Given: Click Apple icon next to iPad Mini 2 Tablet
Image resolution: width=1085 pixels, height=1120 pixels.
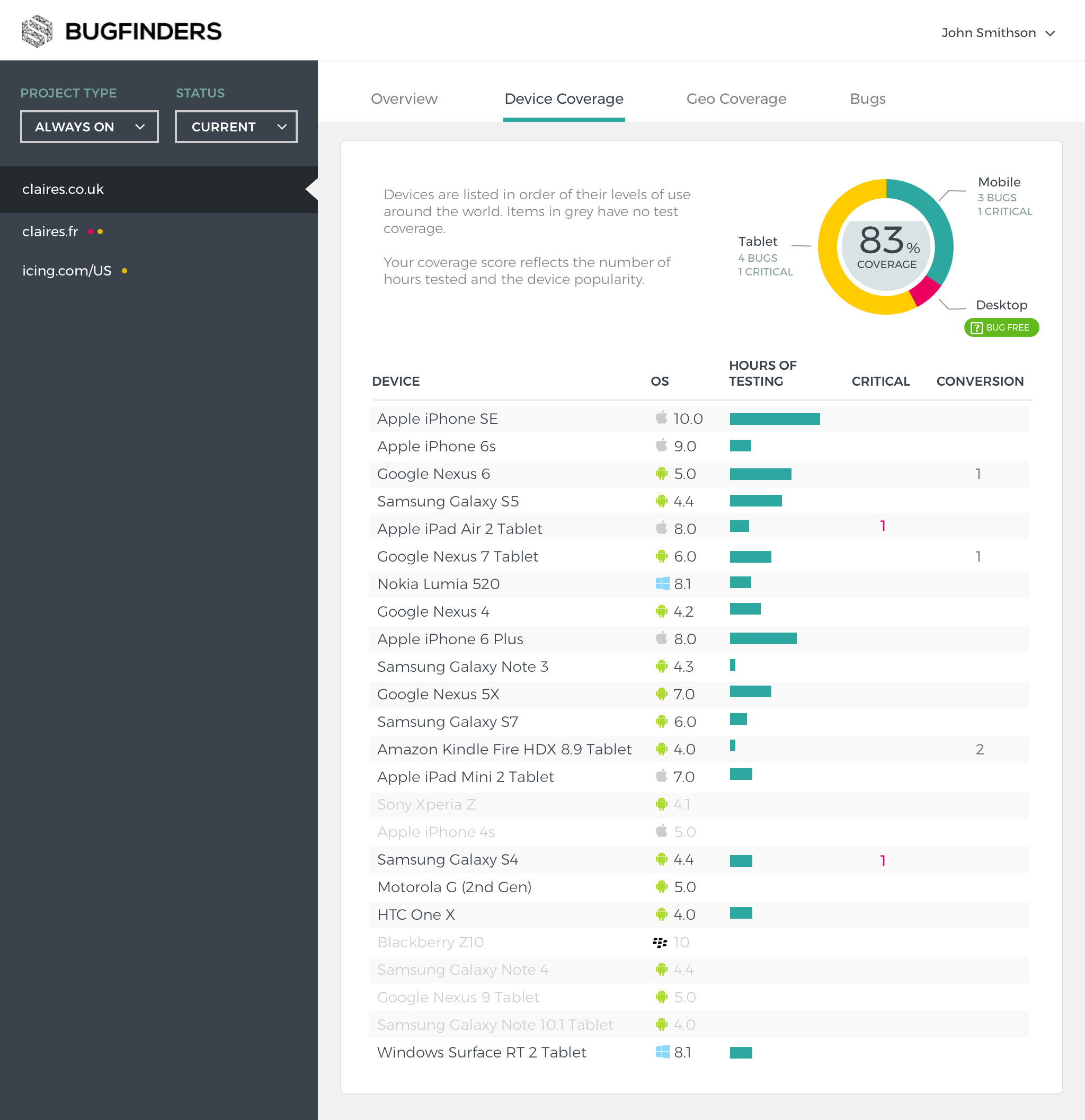Looking at the screenshot, I should [661, 776].
